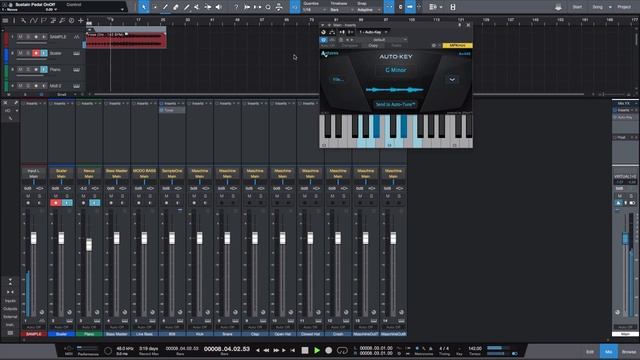Screen dimensions: 640x360
Task: Click the Record transport button
Action: [x=329, y=350]
